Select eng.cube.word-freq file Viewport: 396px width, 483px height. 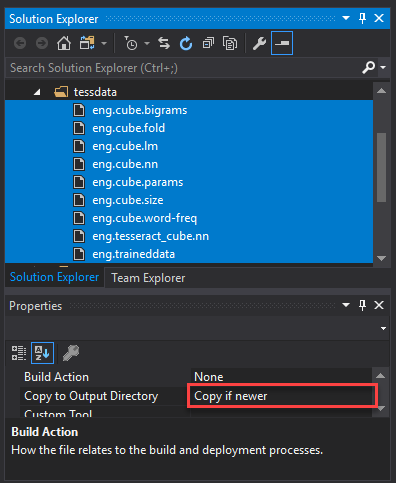click(145, 218)
